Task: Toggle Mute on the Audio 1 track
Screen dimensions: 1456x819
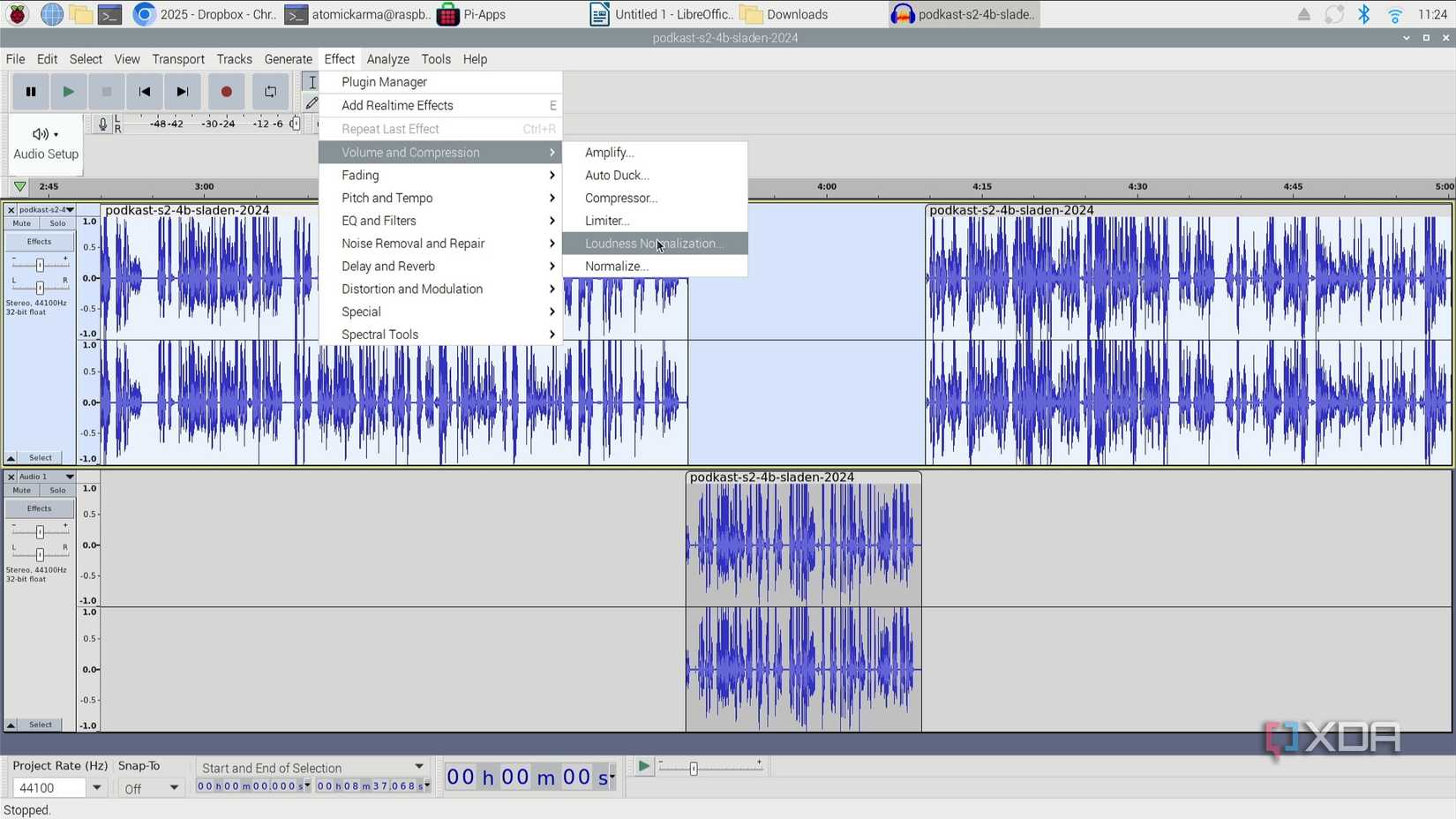Action: (x=22, y=491)
